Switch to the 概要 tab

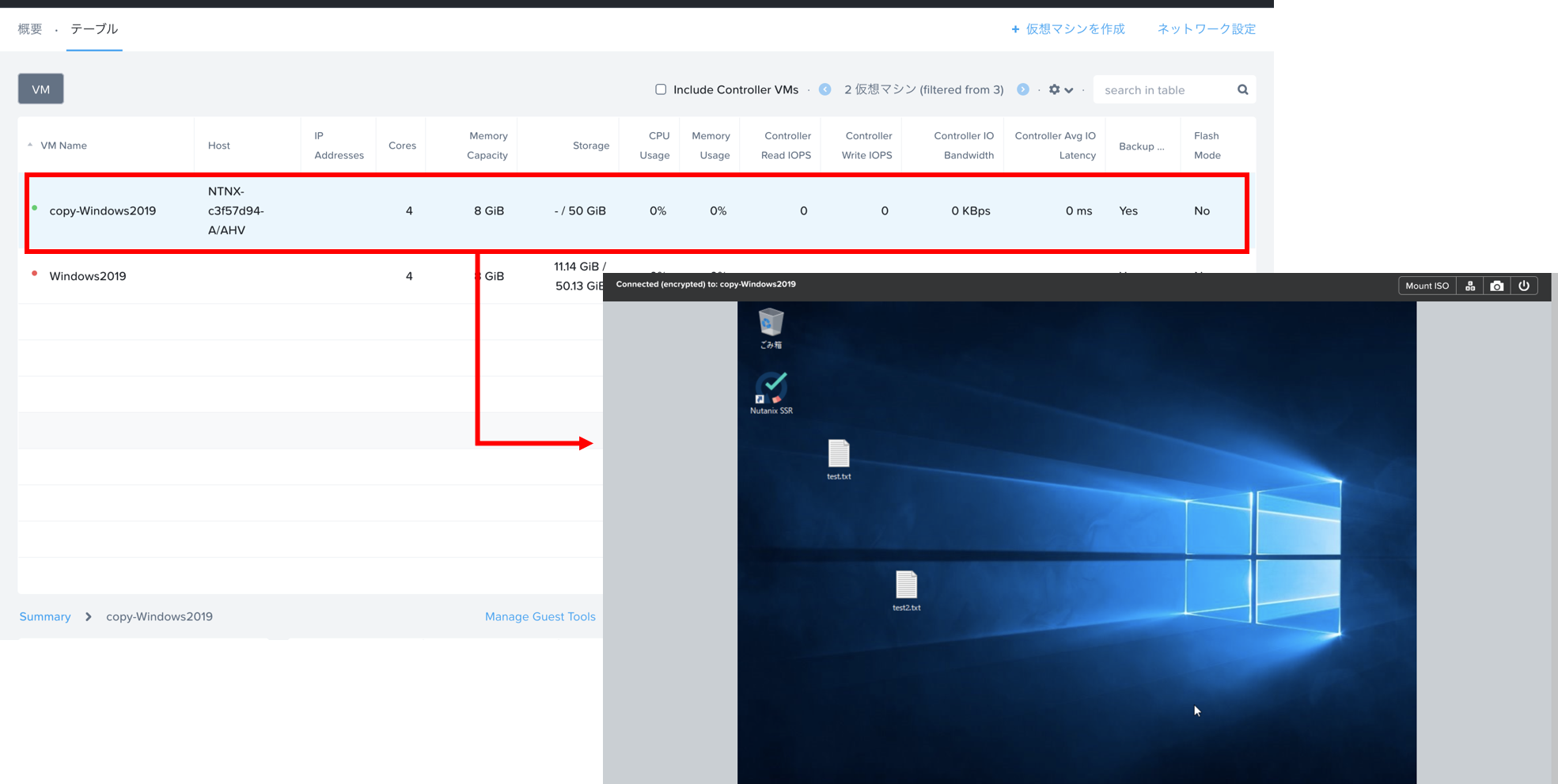(30, 29)
